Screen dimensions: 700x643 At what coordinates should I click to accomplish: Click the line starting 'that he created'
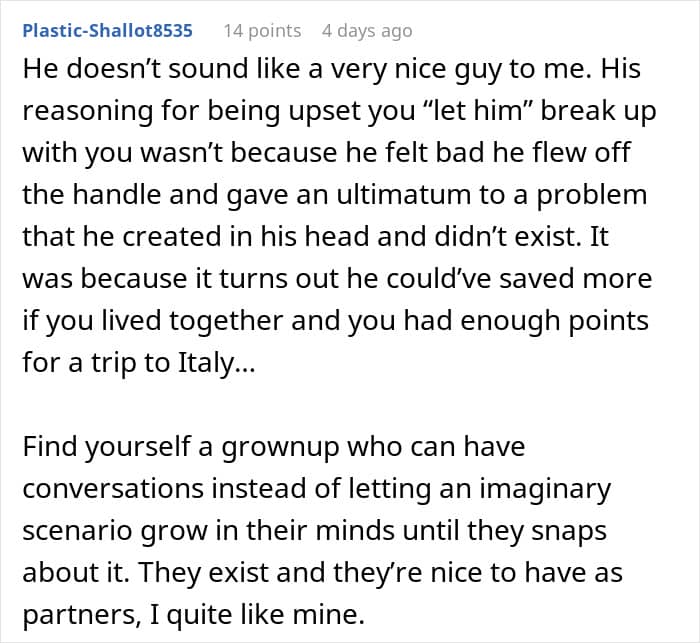pyautogui.click(x=316, y=236)
